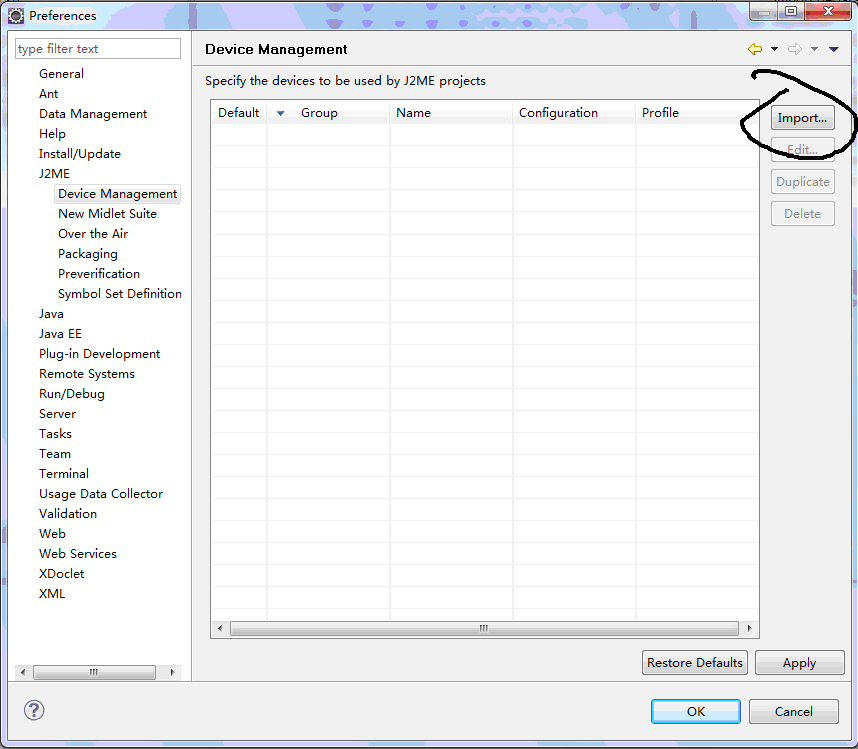The width and height of the screenshot is (858, 749).
Task: Click the back navigation arrow icon
Action: click(755, 49)
